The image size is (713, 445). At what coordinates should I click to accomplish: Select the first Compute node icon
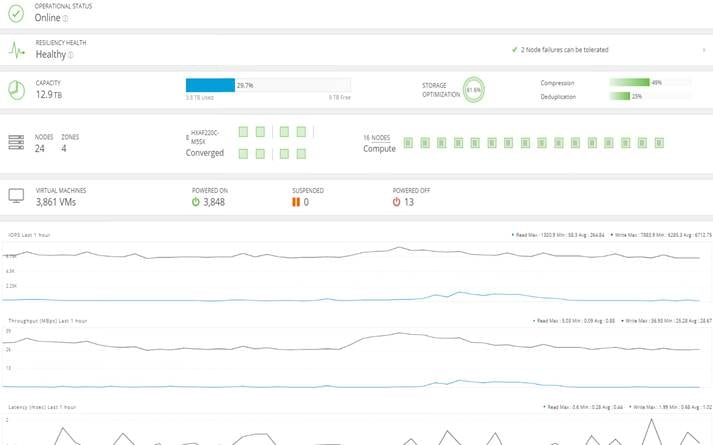click(x=408, y=143)
